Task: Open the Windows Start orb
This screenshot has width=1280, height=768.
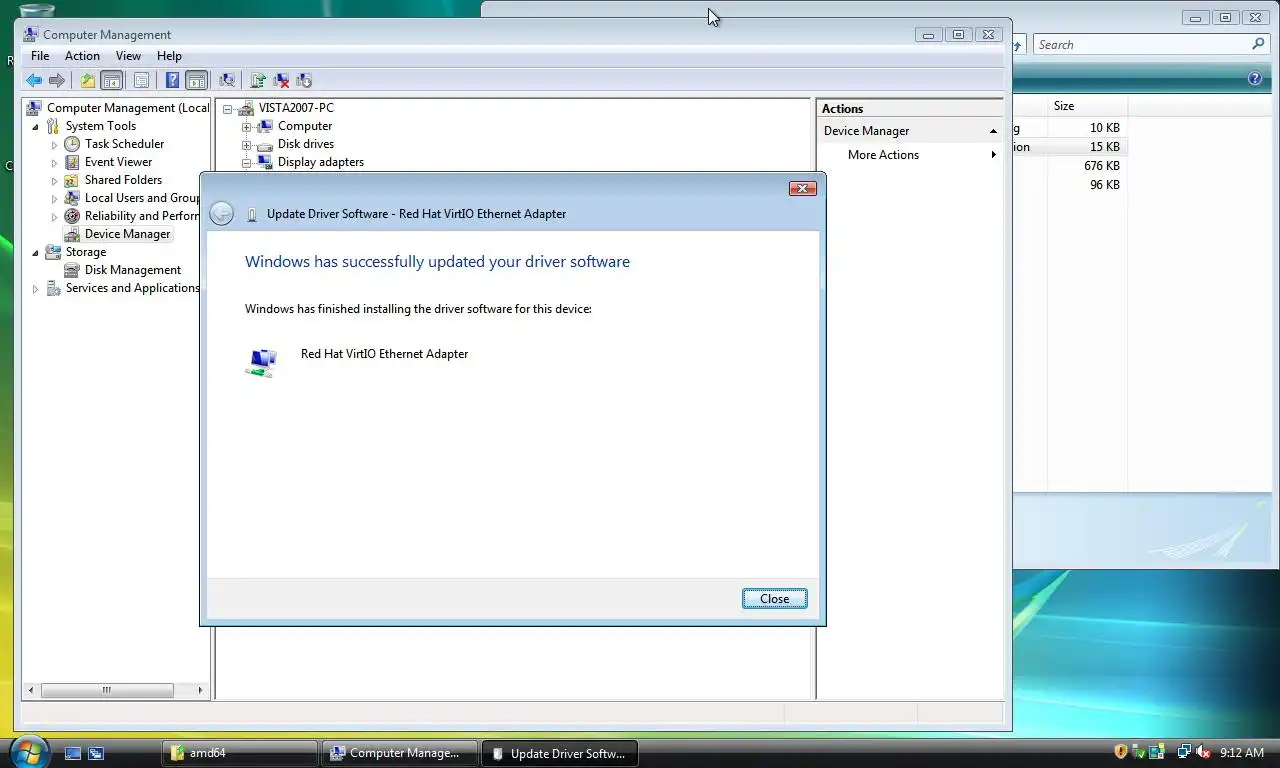Action: (x=28, y=751)
